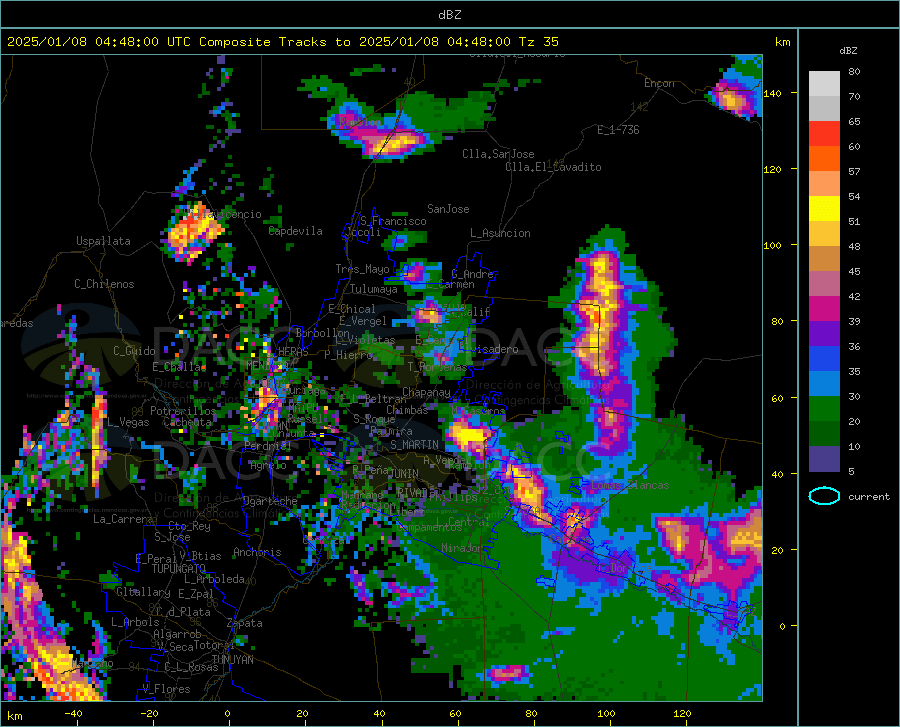900x727 pixels.
Task: Click the 'SanJose' label near the map center
Action: [x=448, y=209]
